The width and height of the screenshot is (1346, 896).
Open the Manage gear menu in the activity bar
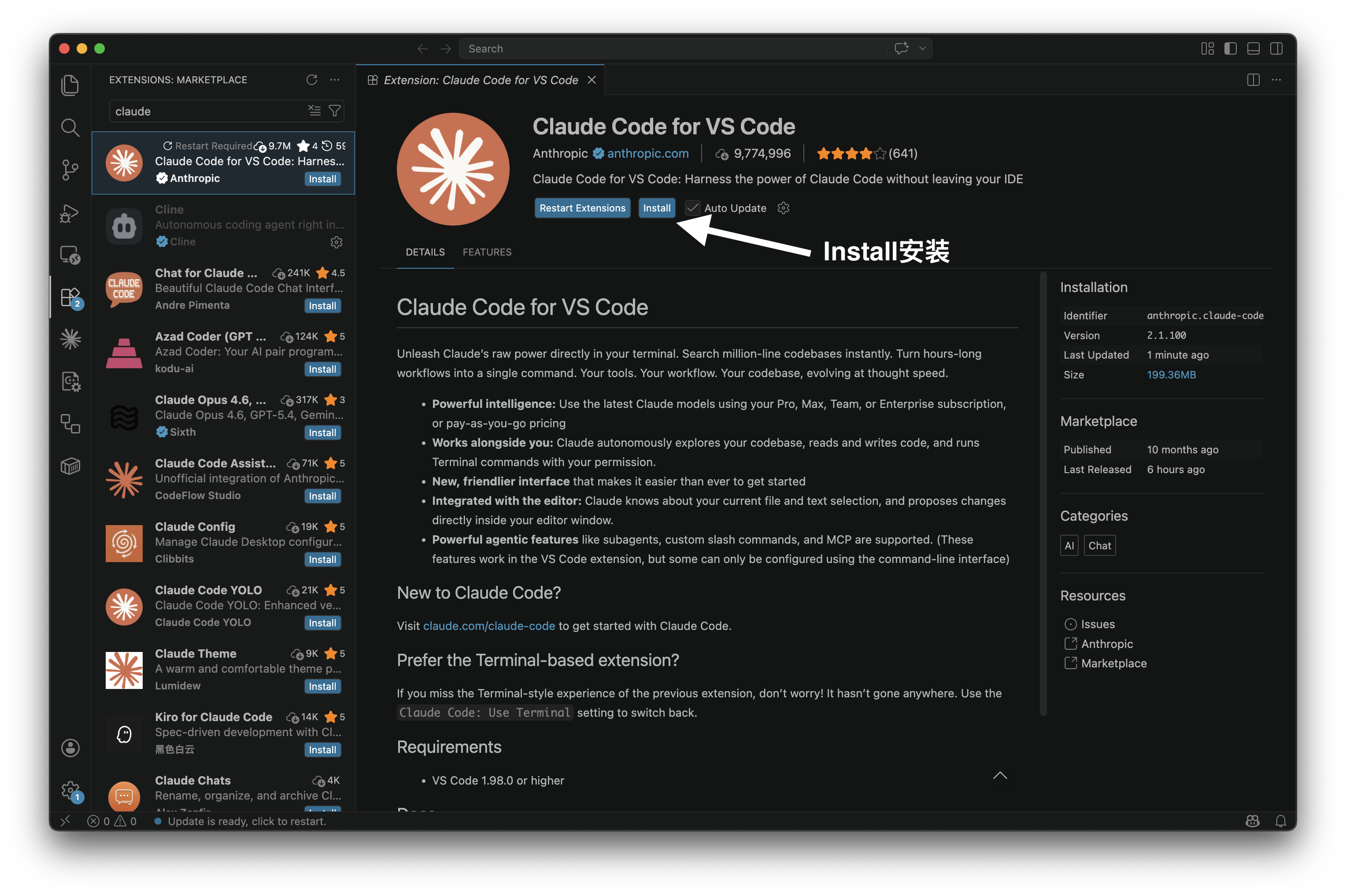click(x=70, y=790)
